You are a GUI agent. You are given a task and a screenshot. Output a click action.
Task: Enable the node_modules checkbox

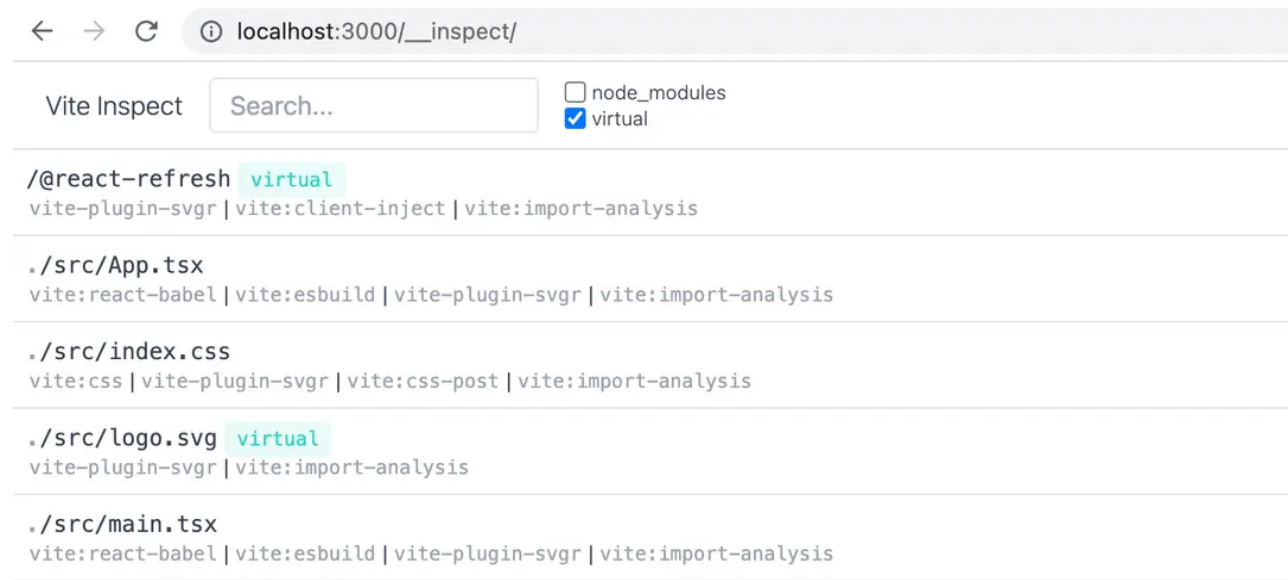tap(575, 93)
